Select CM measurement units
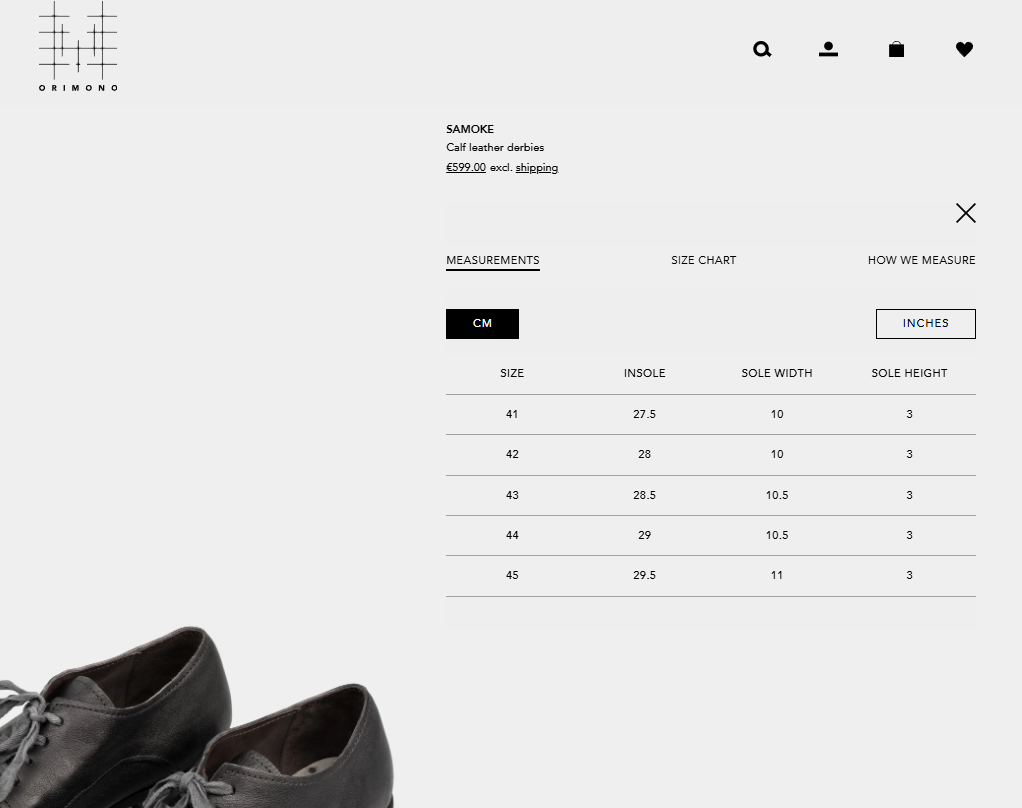Viewport: 1022px width, 808px height. 482,324
